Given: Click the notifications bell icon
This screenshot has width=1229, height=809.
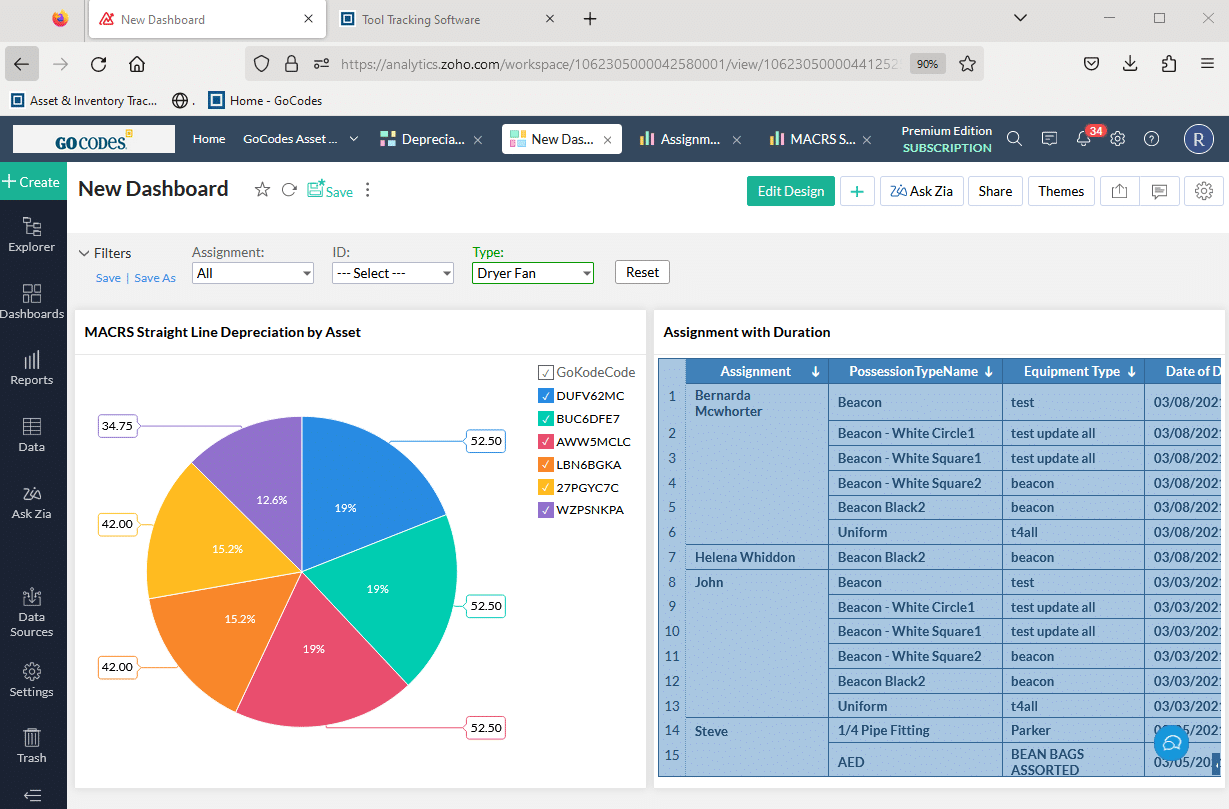Looking at the screenshot, I should coord(1083,139).
